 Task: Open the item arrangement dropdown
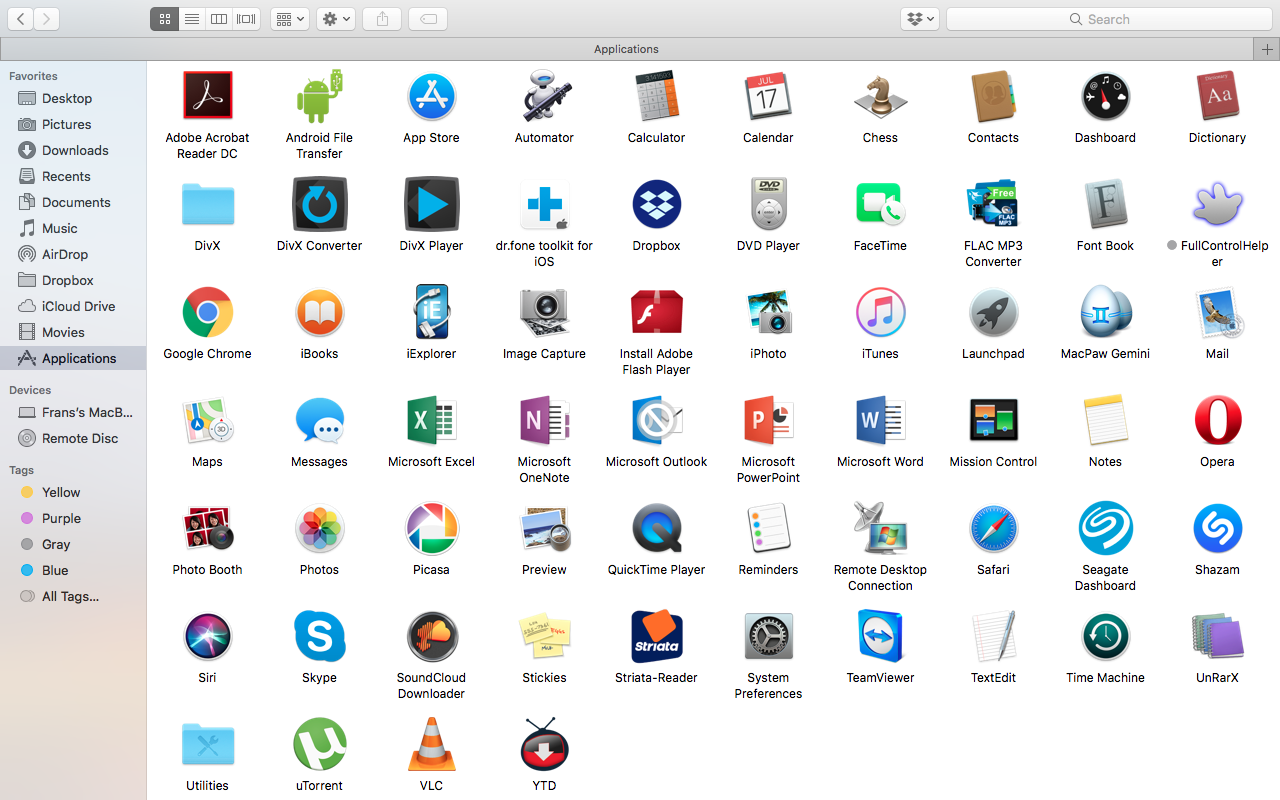[x=289, y=19]
